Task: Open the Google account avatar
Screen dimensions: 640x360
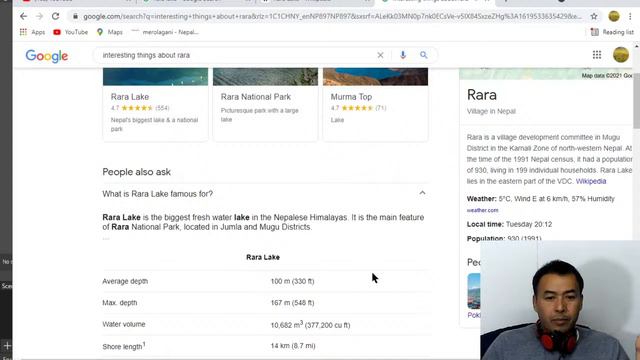Action: [x=621, y=55]
